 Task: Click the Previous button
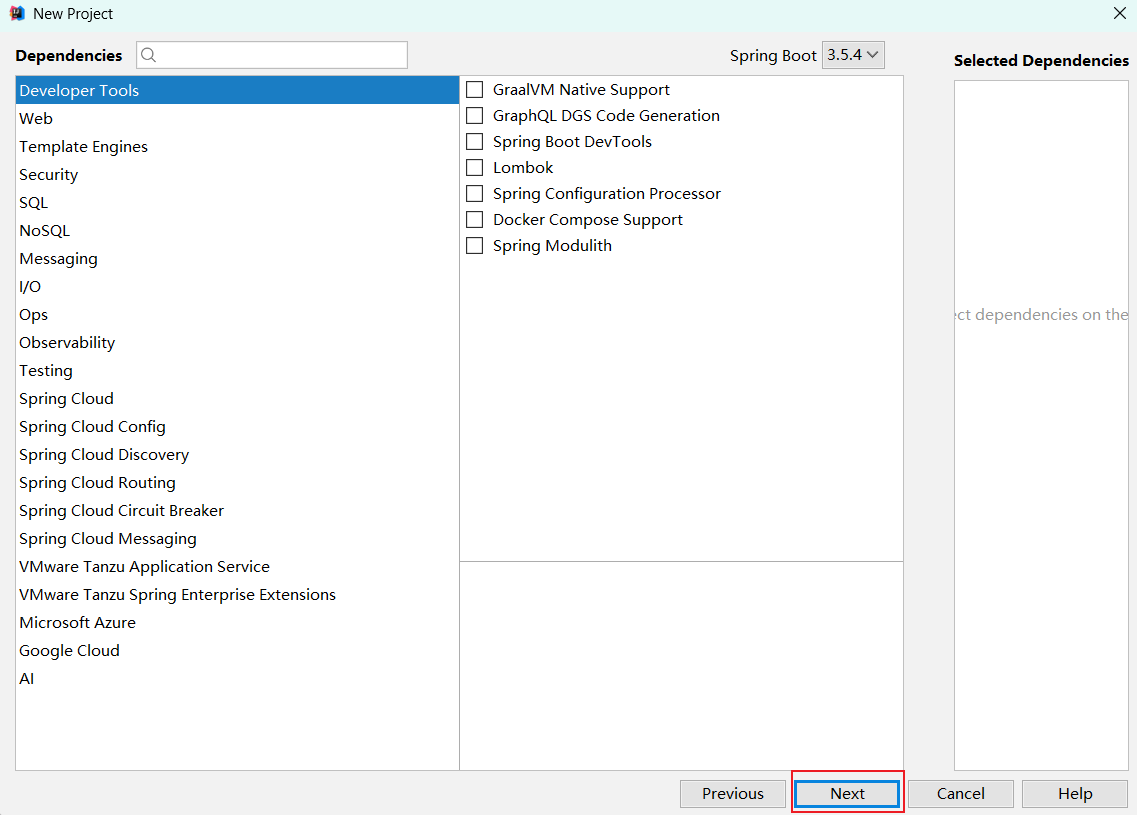[x=732, y=794]
